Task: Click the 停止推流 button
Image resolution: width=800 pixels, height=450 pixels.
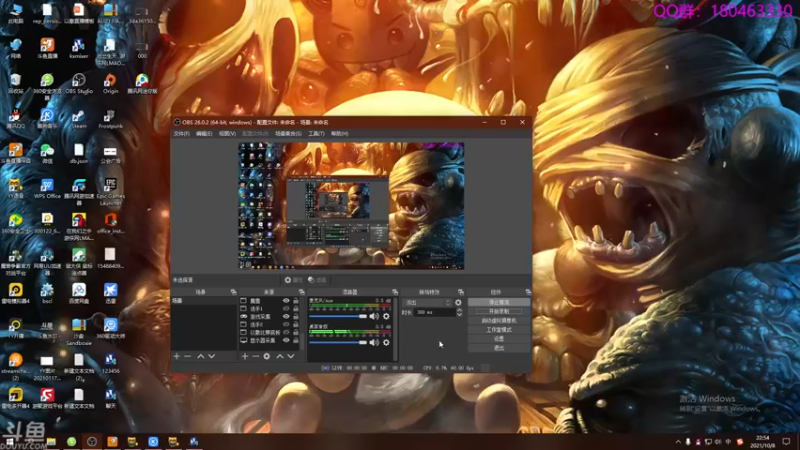Action: [x=499, y=302]
